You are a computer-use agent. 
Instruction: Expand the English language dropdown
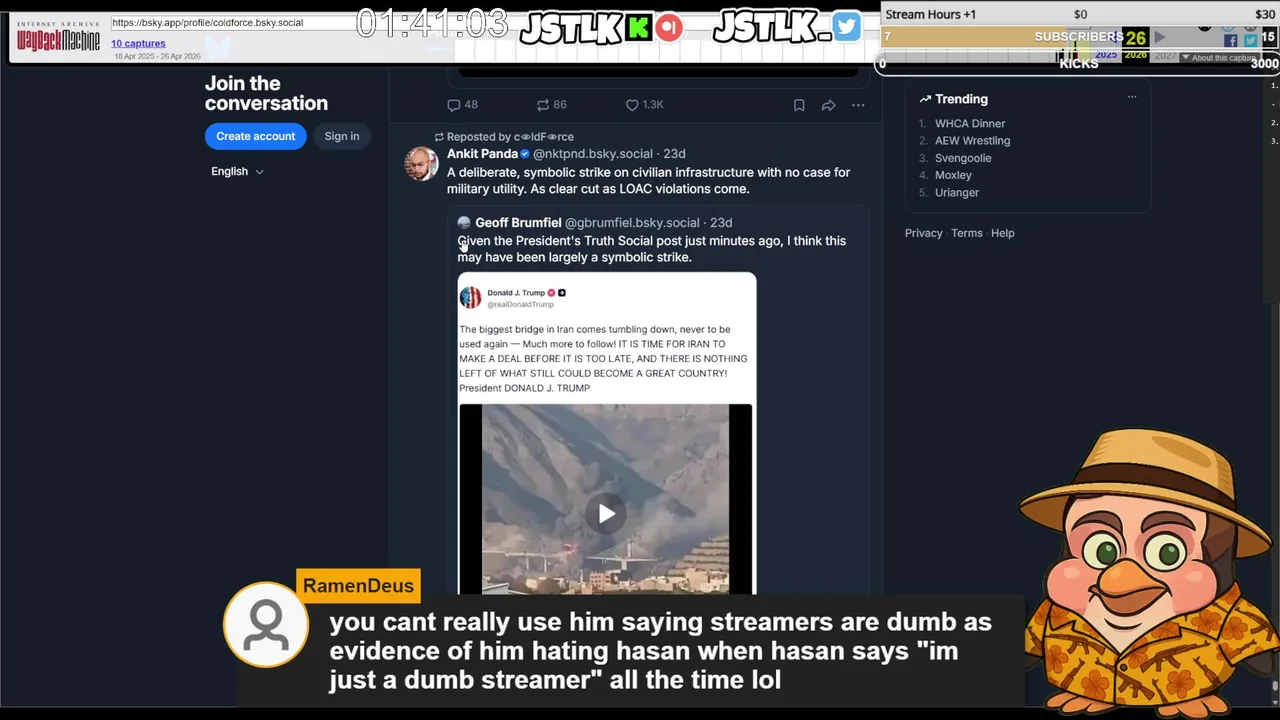tap(237, 171)
